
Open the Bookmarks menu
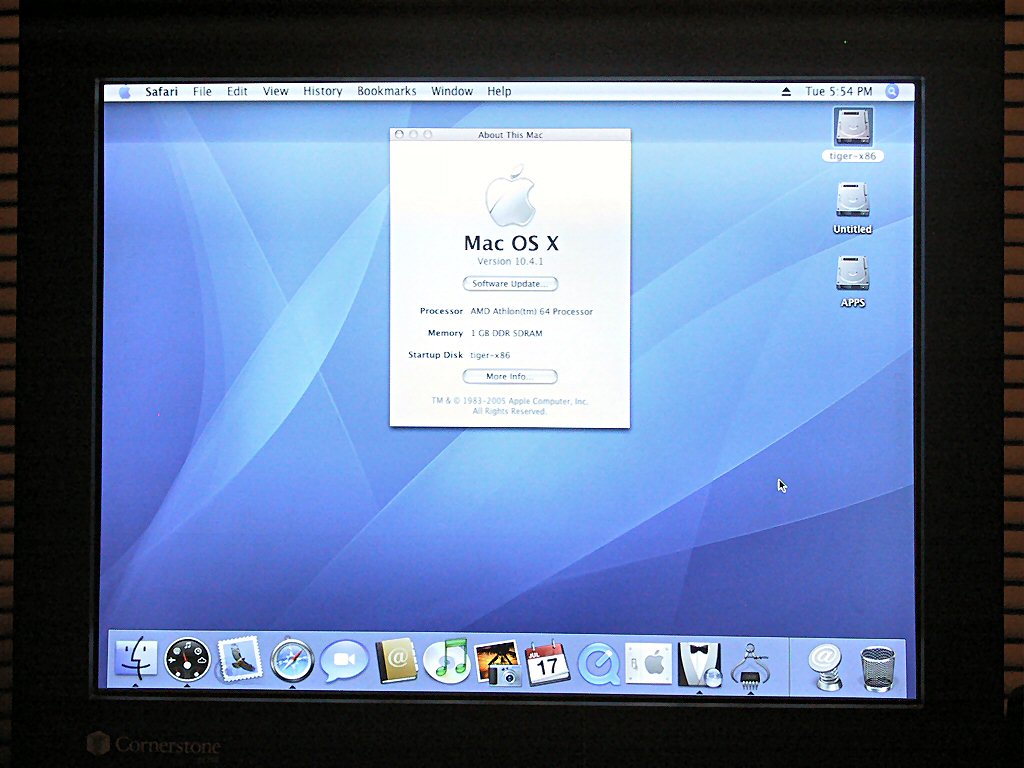point(387,91)
